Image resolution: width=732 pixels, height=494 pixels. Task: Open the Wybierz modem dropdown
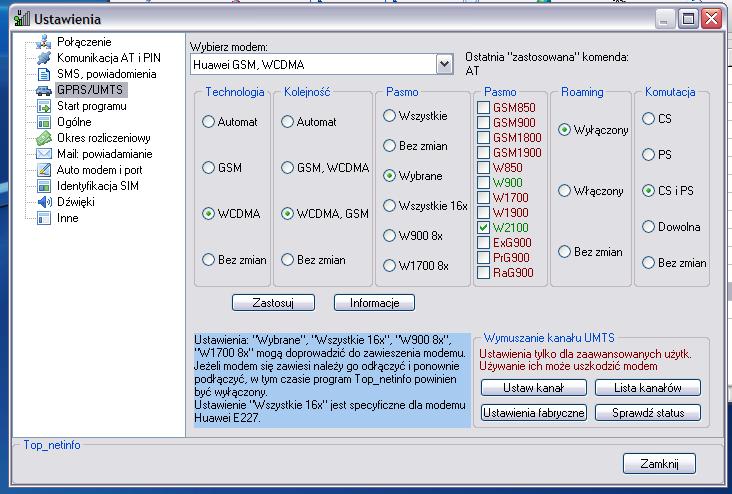coord(444,65)
